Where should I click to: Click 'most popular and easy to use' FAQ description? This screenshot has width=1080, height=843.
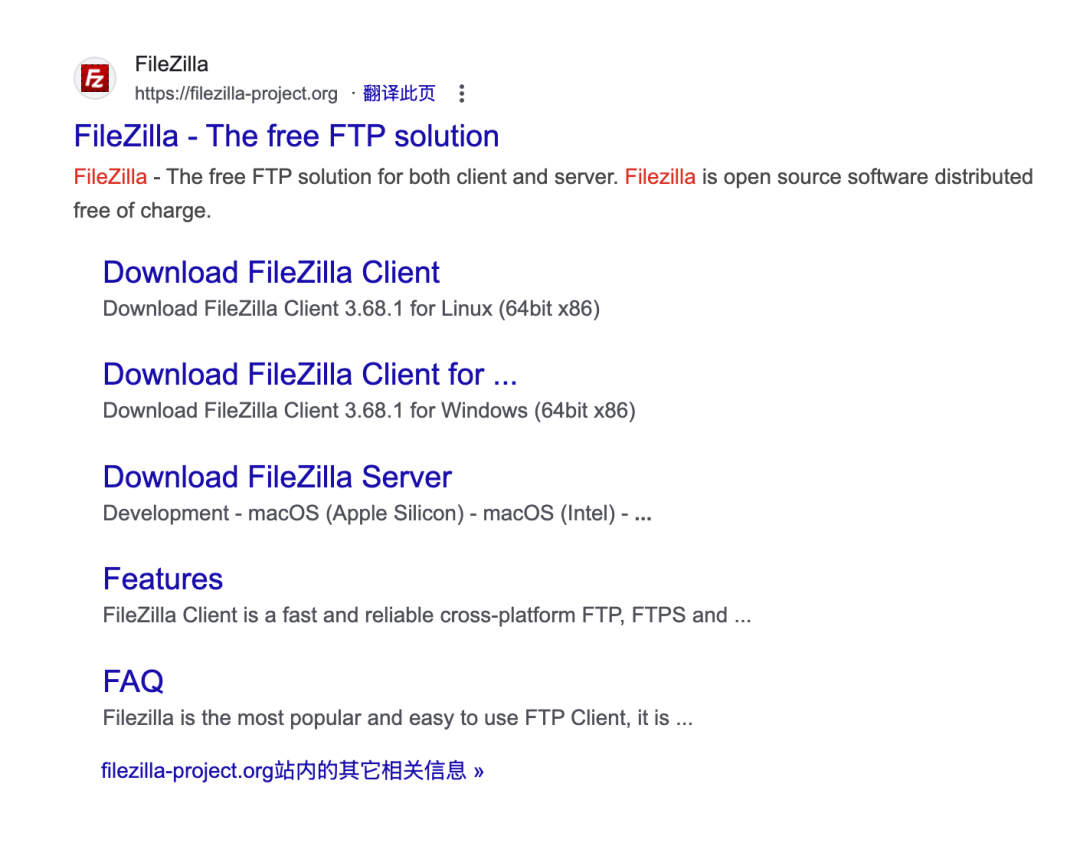pos(397,718)
